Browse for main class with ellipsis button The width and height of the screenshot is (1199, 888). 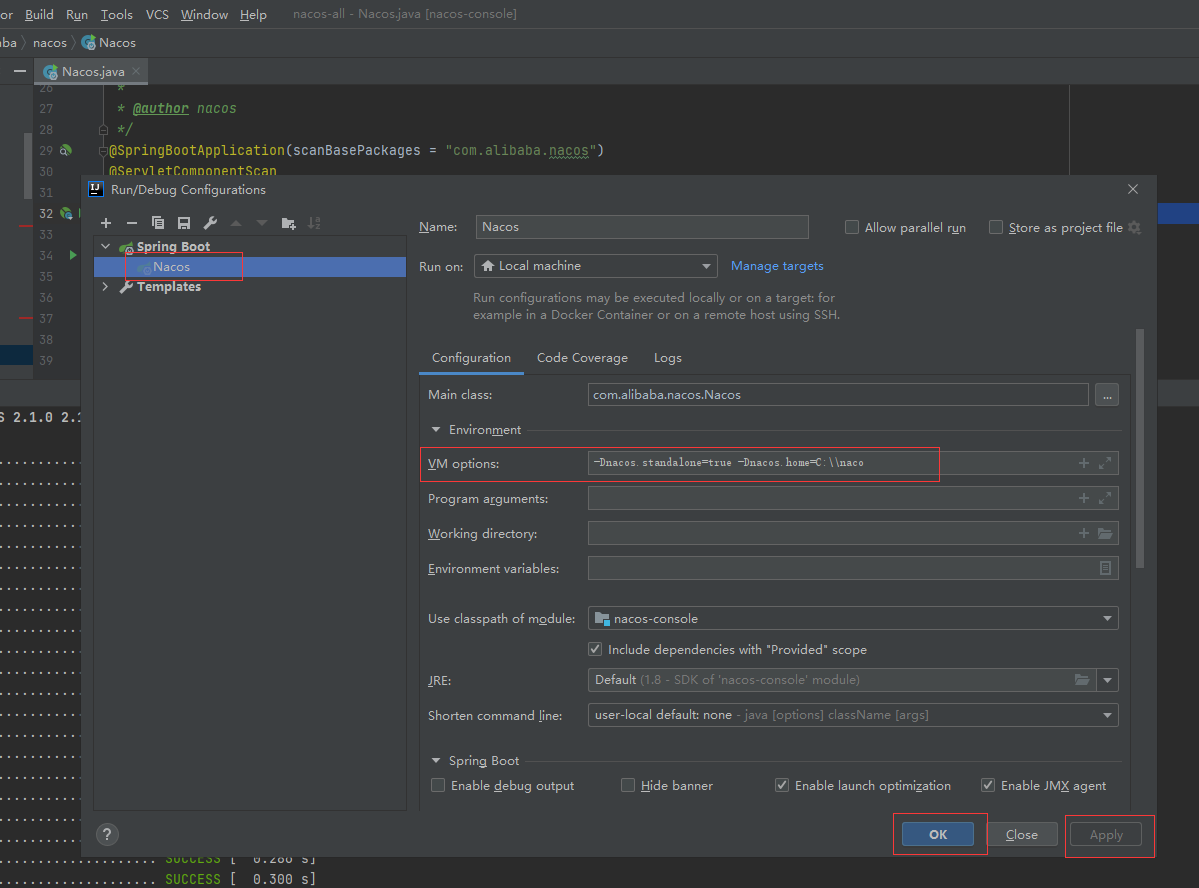(x=1106, y=395)
